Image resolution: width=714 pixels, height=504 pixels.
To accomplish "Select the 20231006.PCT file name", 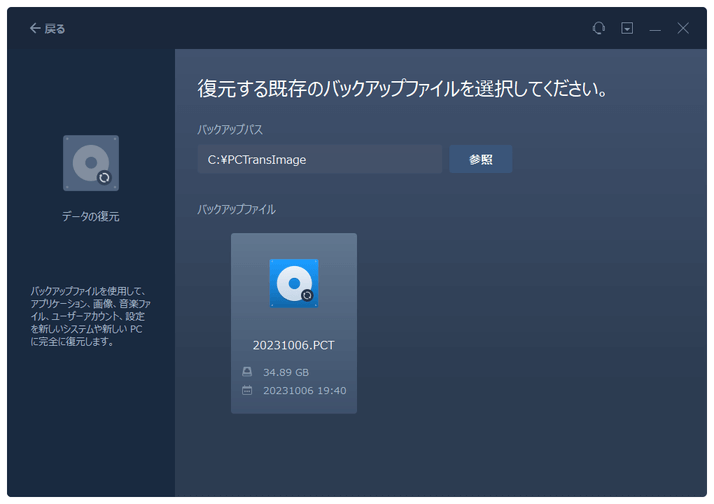I will 294,345.
